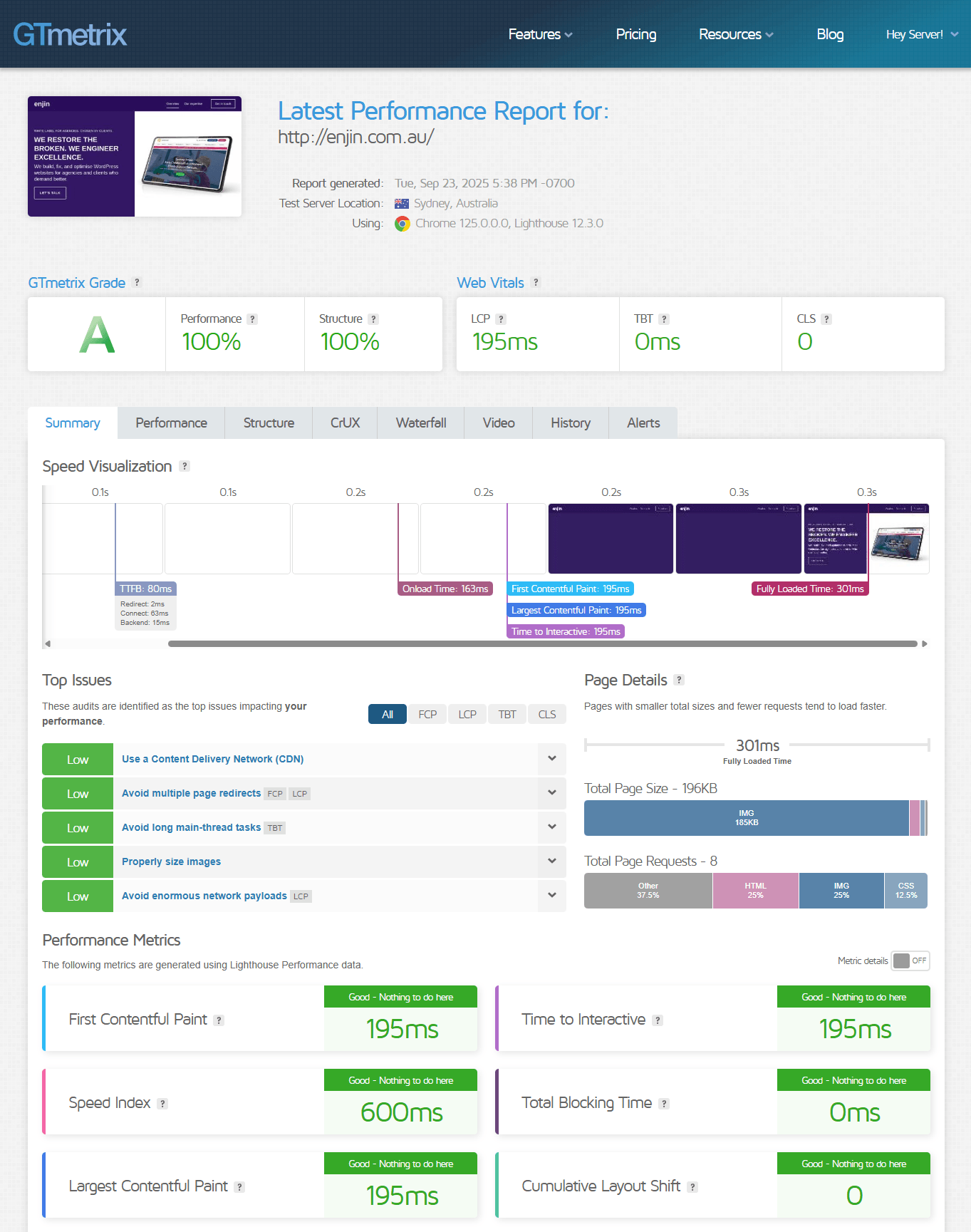The image size is (971, 1232).
Task: Click the LCP question mark icon
Action: pyautogui.click(x=501, y=319)
